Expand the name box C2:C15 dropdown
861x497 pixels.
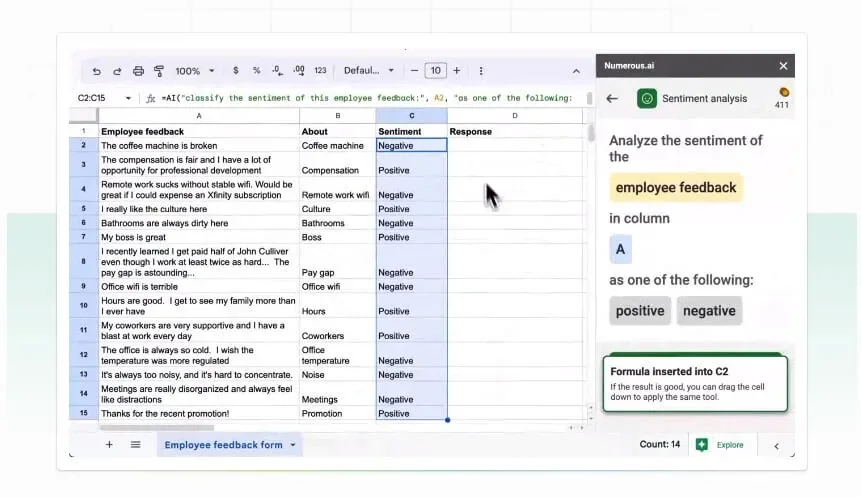tap(128, 98)
